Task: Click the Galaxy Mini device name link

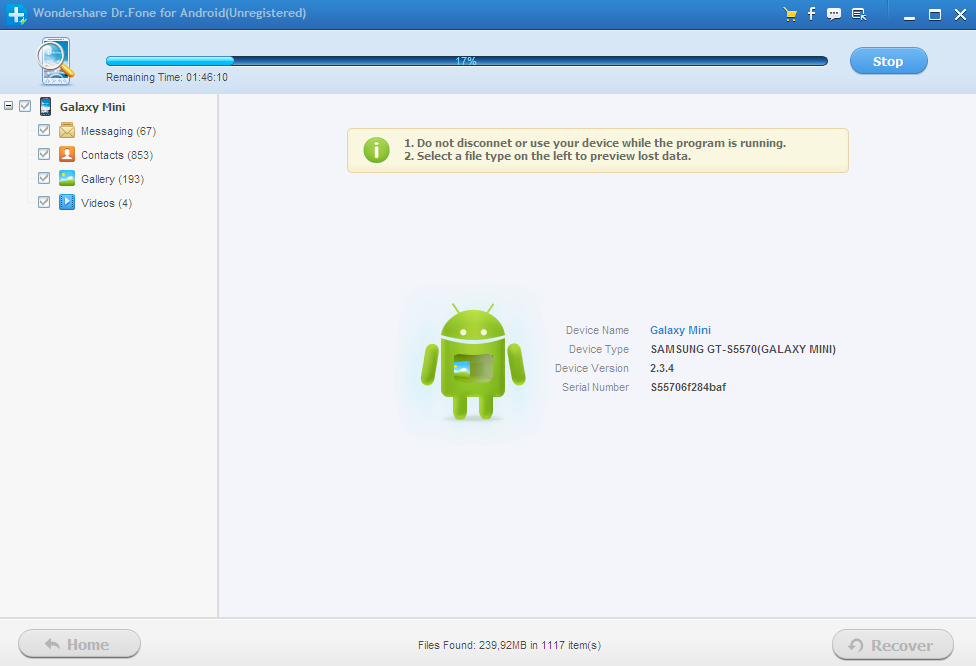Action: (680, 330)
